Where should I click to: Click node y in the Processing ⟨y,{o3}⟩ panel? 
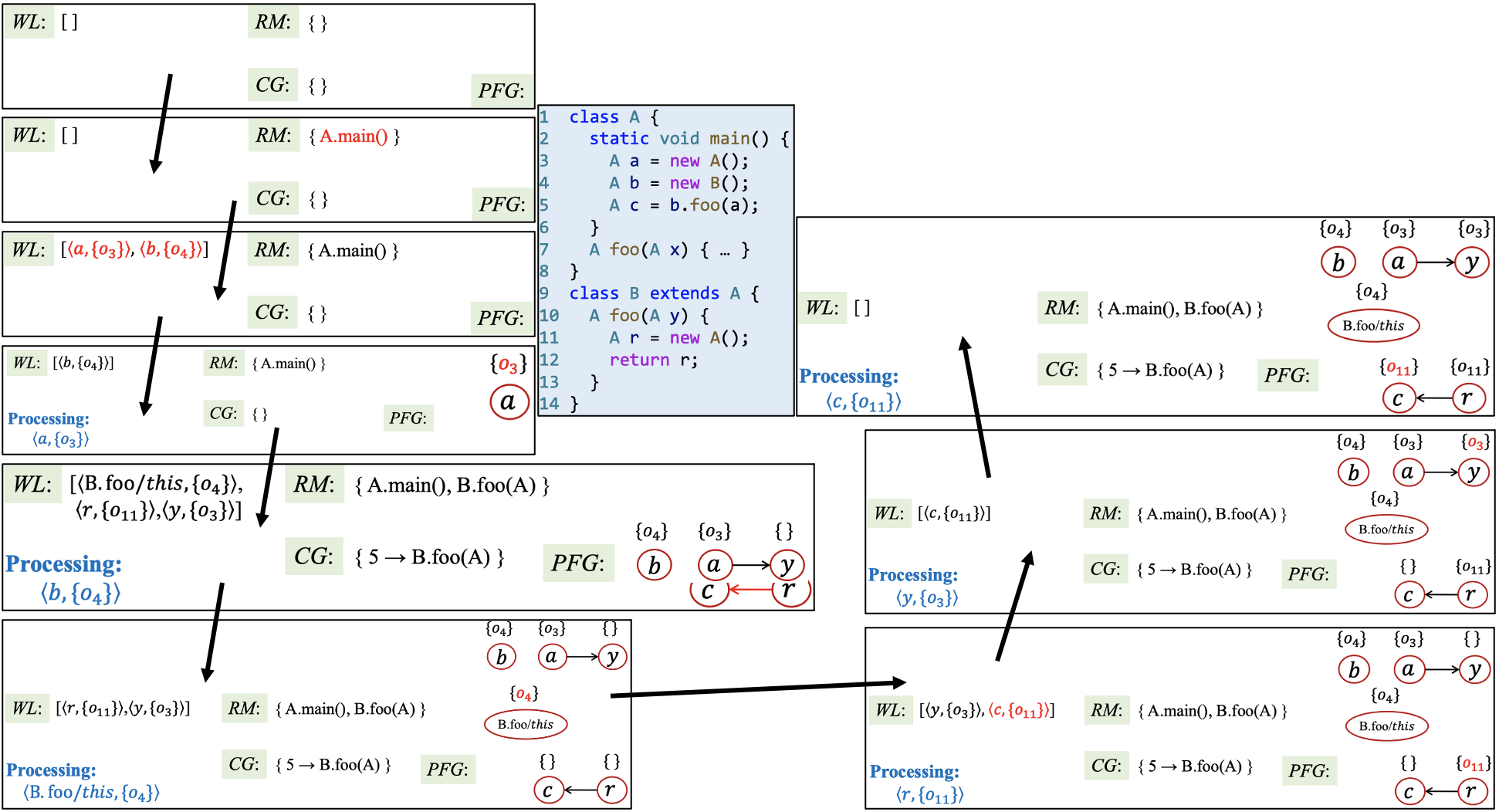[1474, 472]
